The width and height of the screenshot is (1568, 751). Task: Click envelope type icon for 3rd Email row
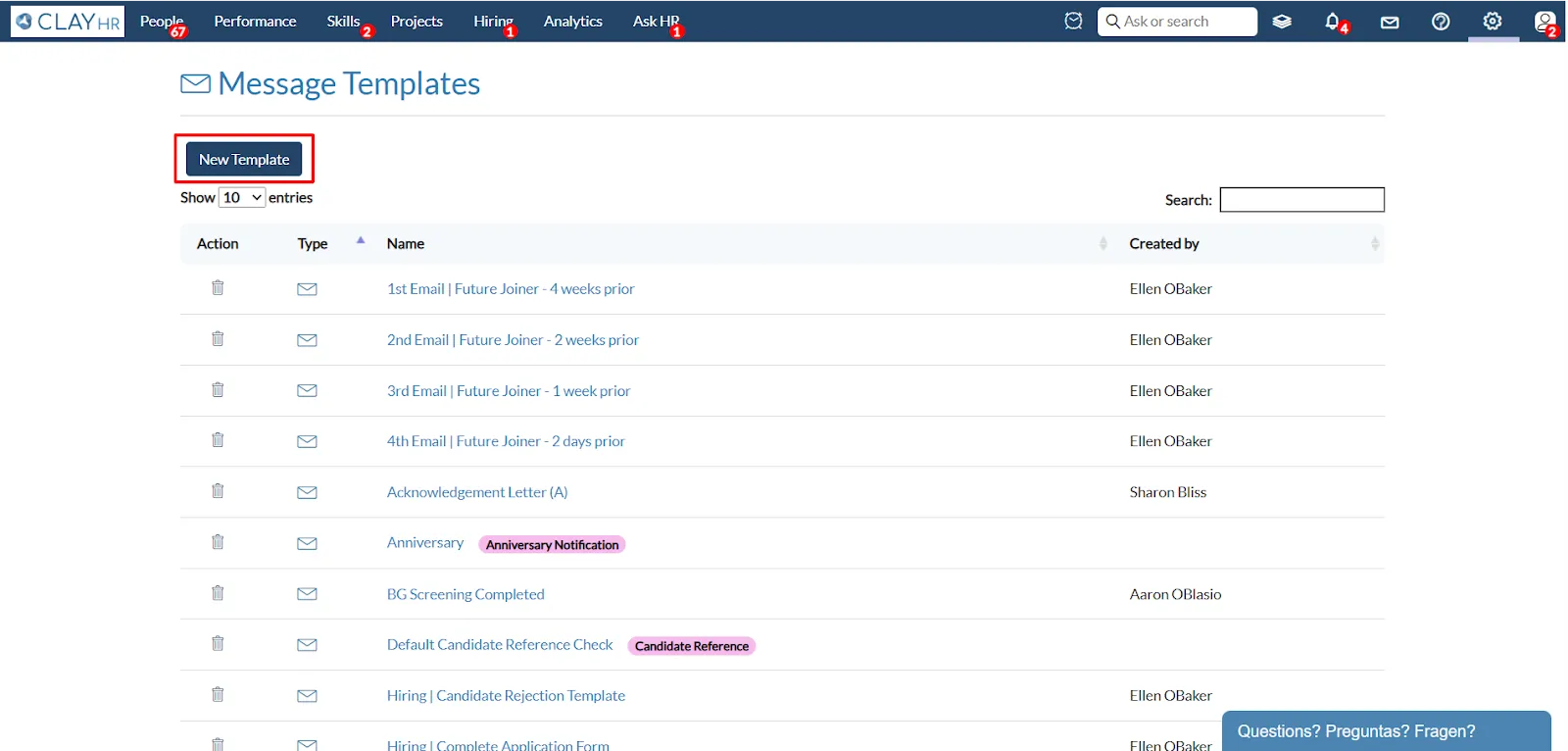click(307, 390)
